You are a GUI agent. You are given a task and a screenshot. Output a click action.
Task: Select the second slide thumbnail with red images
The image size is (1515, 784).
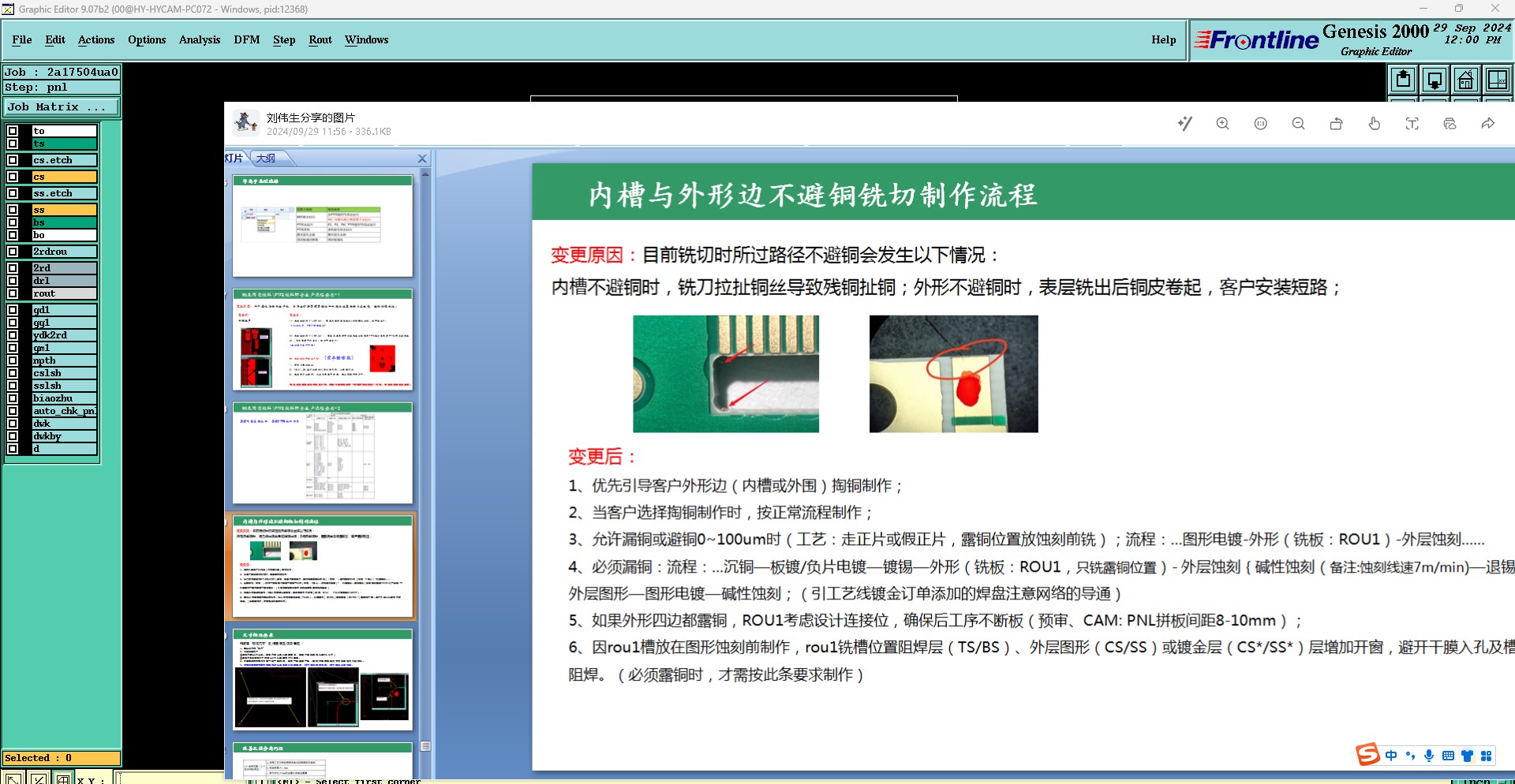(323, 339)
